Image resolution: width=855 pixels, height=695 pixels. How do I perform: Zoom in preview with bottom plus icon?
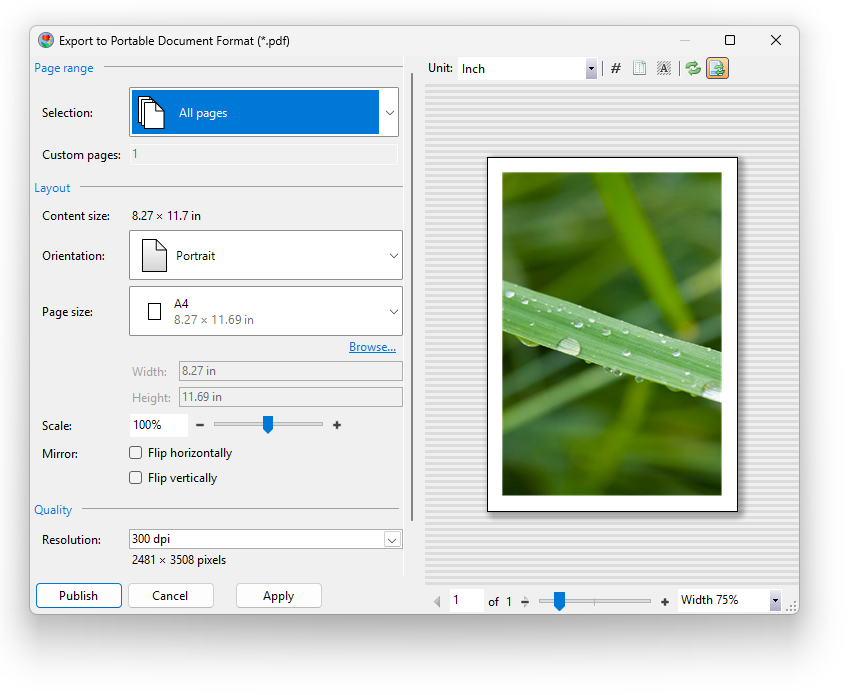665,602
